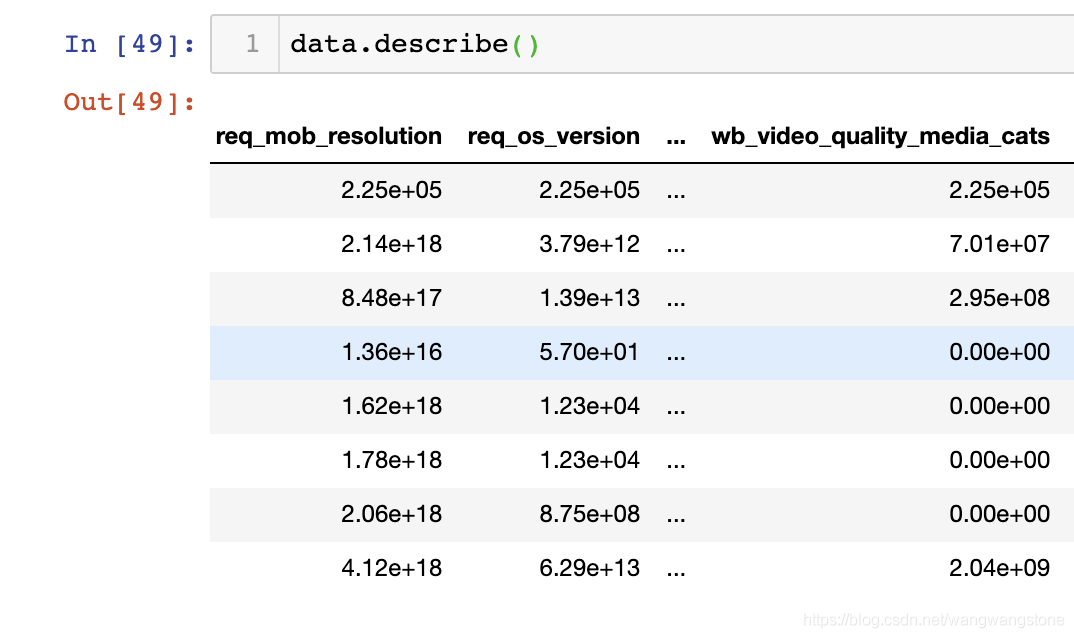
Task: Select the 2.14e+18 cell in req_mob_resolution
Action: point(391,244)
